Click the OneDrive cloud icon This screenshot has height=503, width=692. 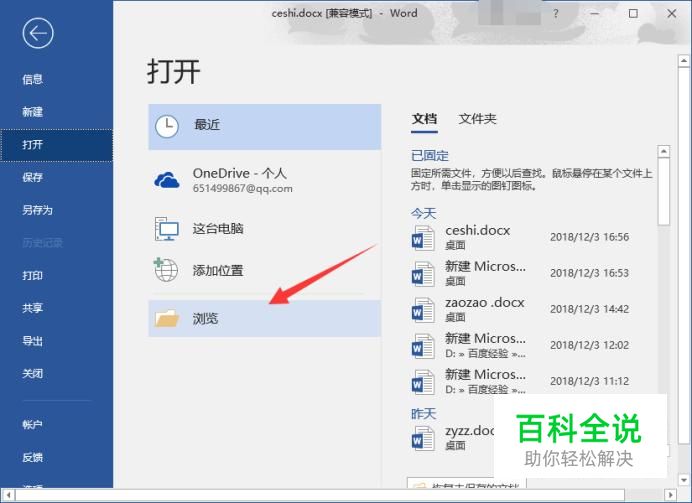point(167,180)
